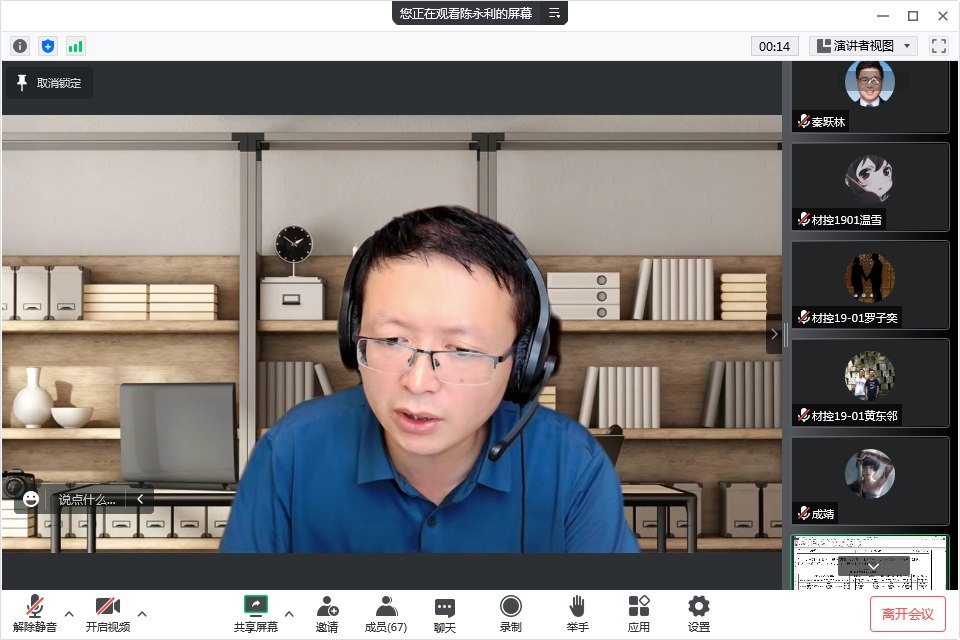Expand audio options arrow beside 解除静音
This screenshot has width=960, height=640.
click(x=69, y=613)
